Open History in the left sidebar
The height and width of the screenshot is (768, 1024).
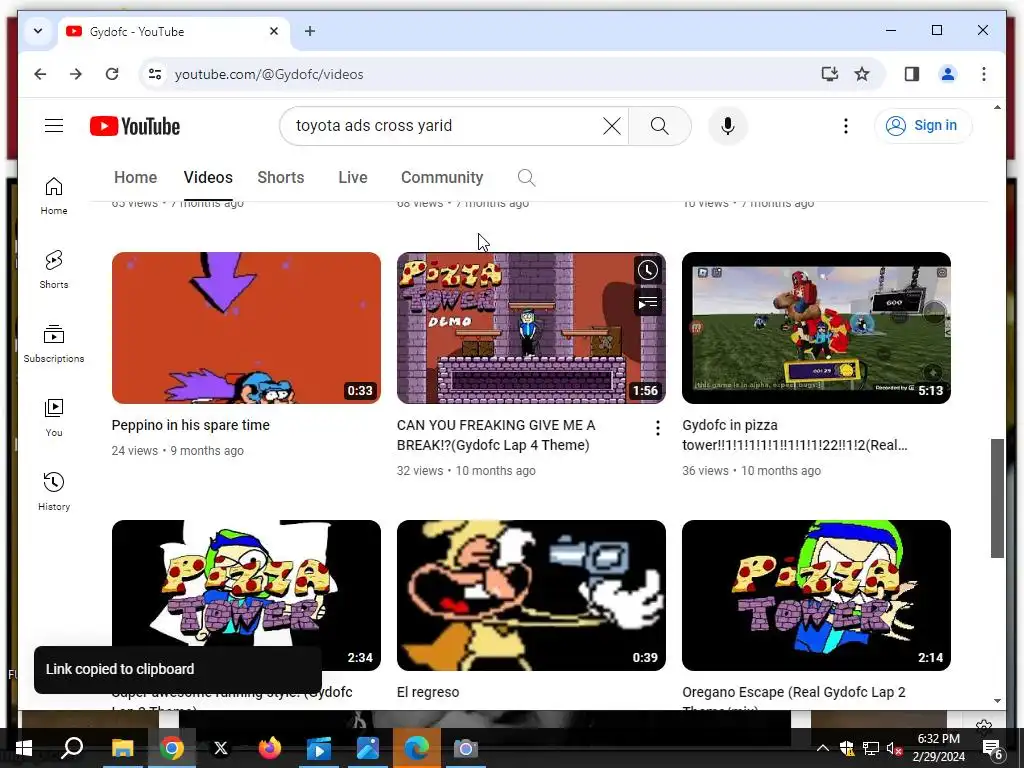click(x=54, y=492)
